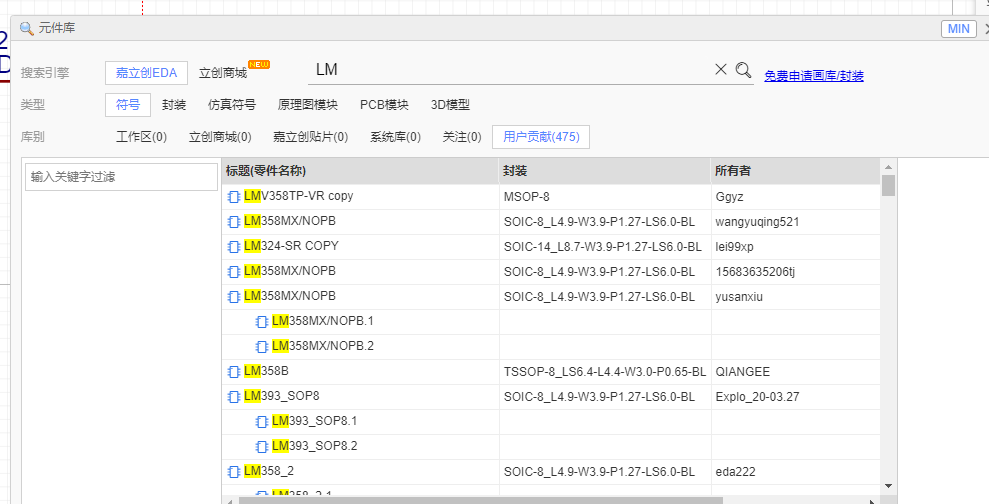The width and height of the screenshot is (989, 504).
Task: Click the sub-part icon for LM393_SOP8.2
Action: click(262, 446)
